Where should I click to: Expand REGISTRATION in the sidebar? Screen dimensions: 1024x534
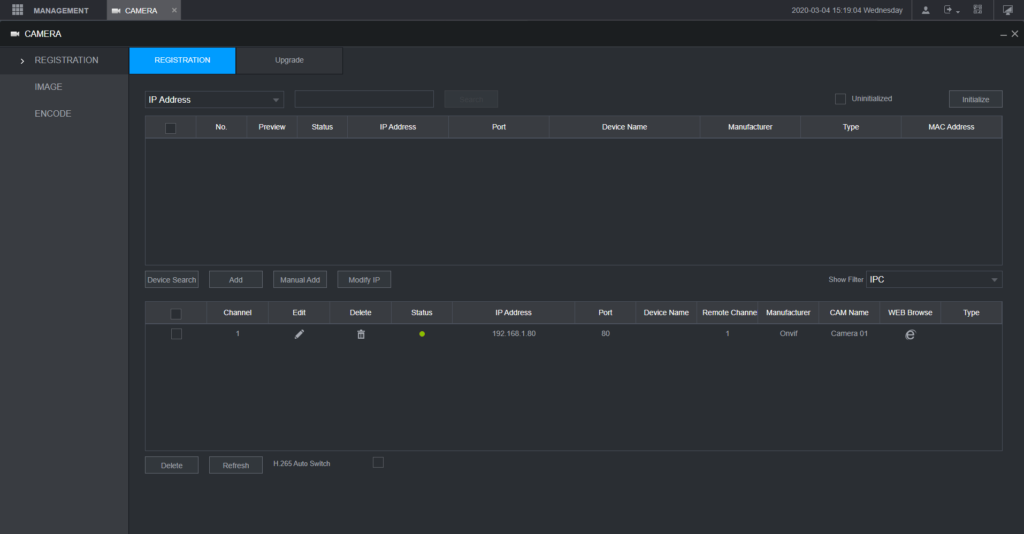[x=65, y=60]
